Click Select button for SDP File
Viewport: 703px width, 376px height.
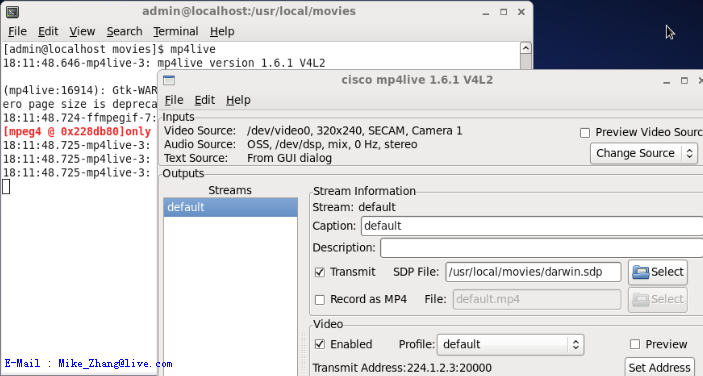[x=658, y=272]
